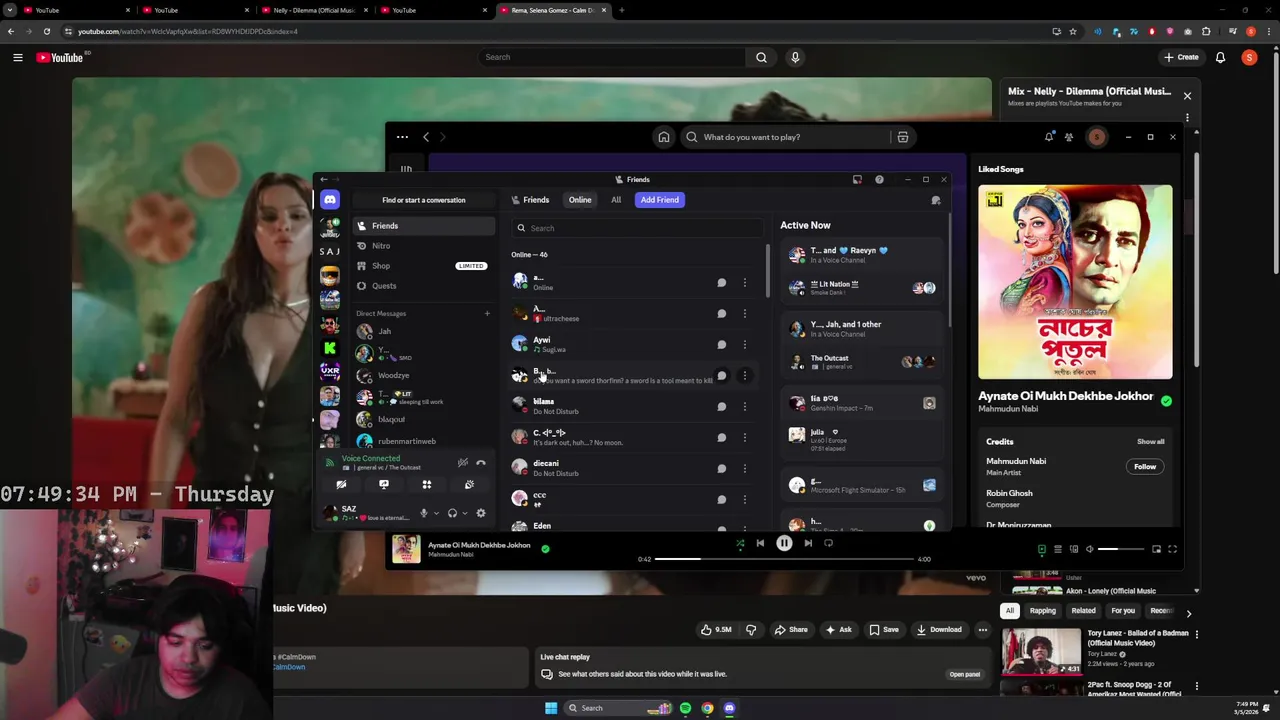Screen dimensions: 1280x720
Task: Dislike the YouTube video
Action: pos(751,630)
